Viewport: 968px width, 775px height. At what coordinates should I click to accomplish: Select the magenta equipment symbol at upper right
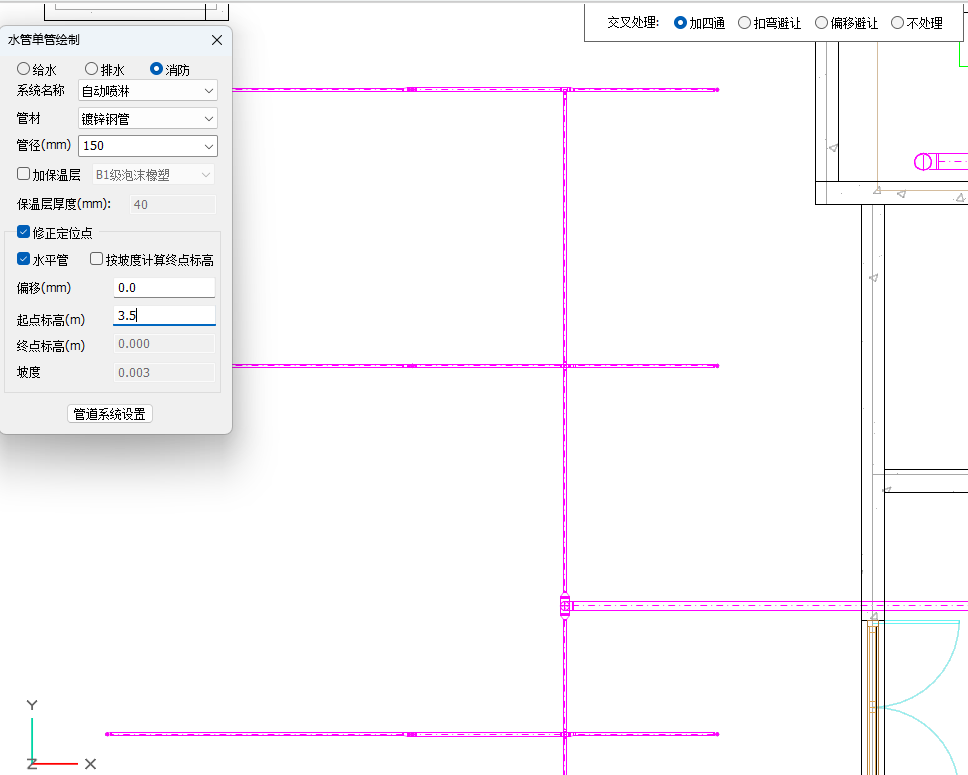pyautogui.click(x=924, y=162)
